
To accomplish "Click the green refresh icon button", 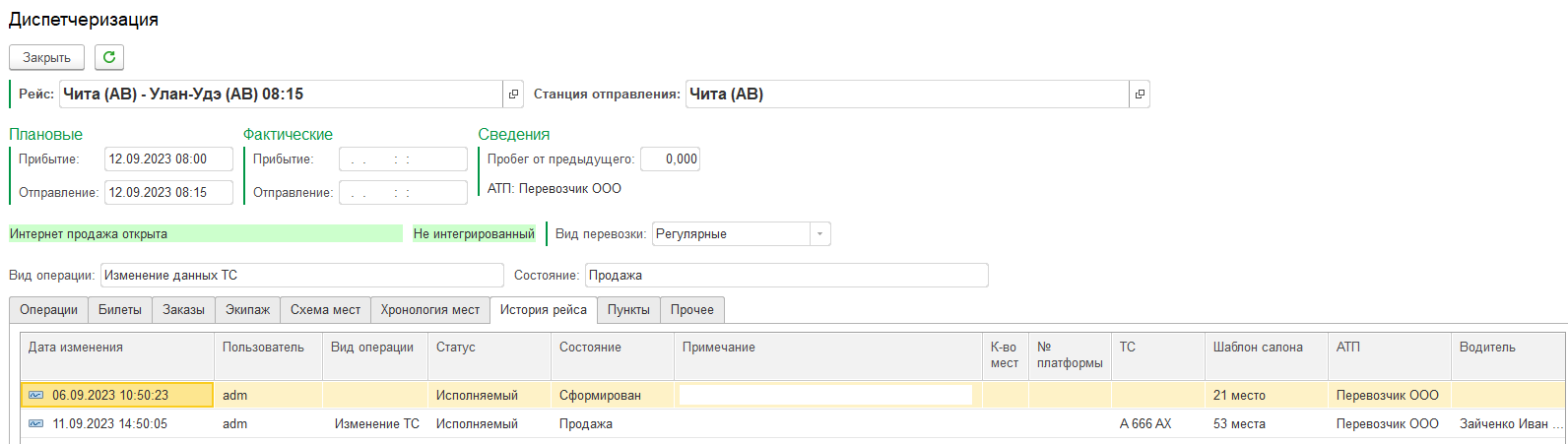I will [109, 57].
